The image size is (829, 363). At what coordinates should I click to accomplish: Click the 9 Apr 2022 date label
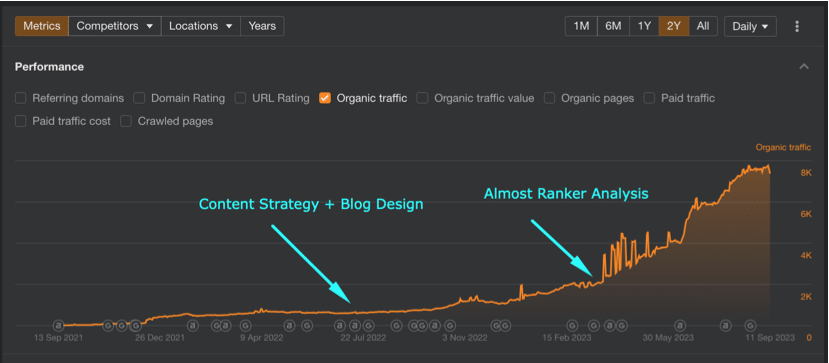(x=263, y=337)
